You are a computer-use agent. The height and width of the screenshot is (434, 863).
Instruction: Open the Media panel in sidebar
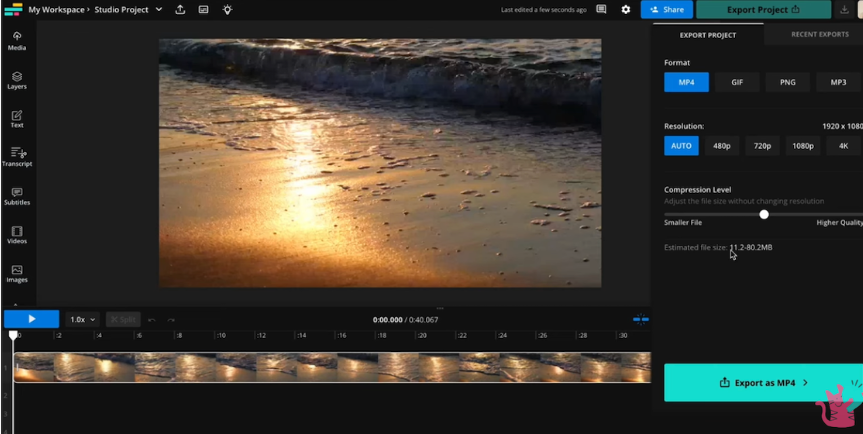tap(17, 40)
